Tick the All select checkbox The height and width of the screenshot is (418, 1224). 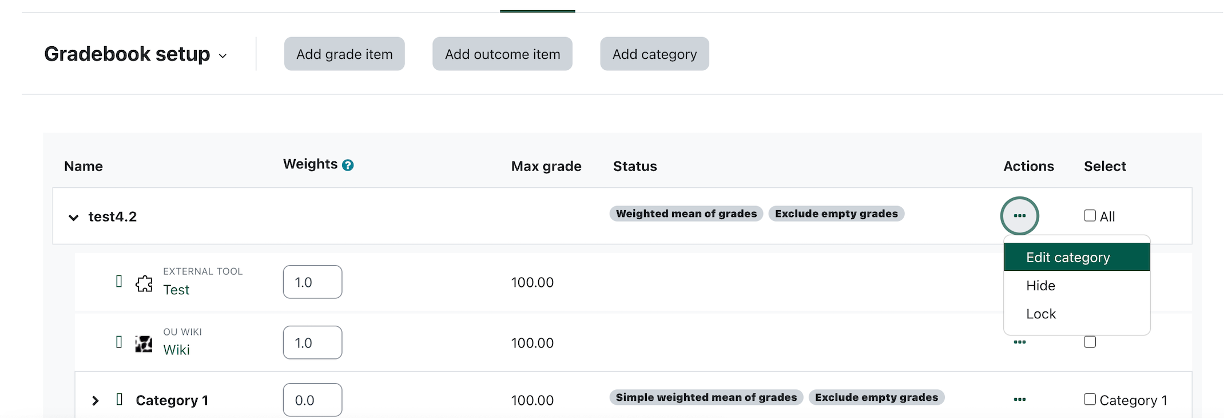(1090, 215)
